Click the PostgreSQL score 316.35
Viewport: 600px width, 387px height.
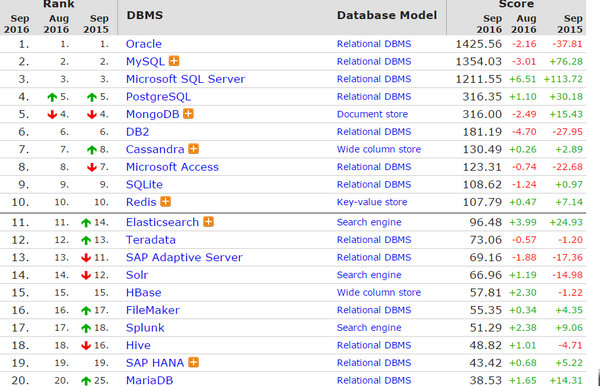click(482, 97)
